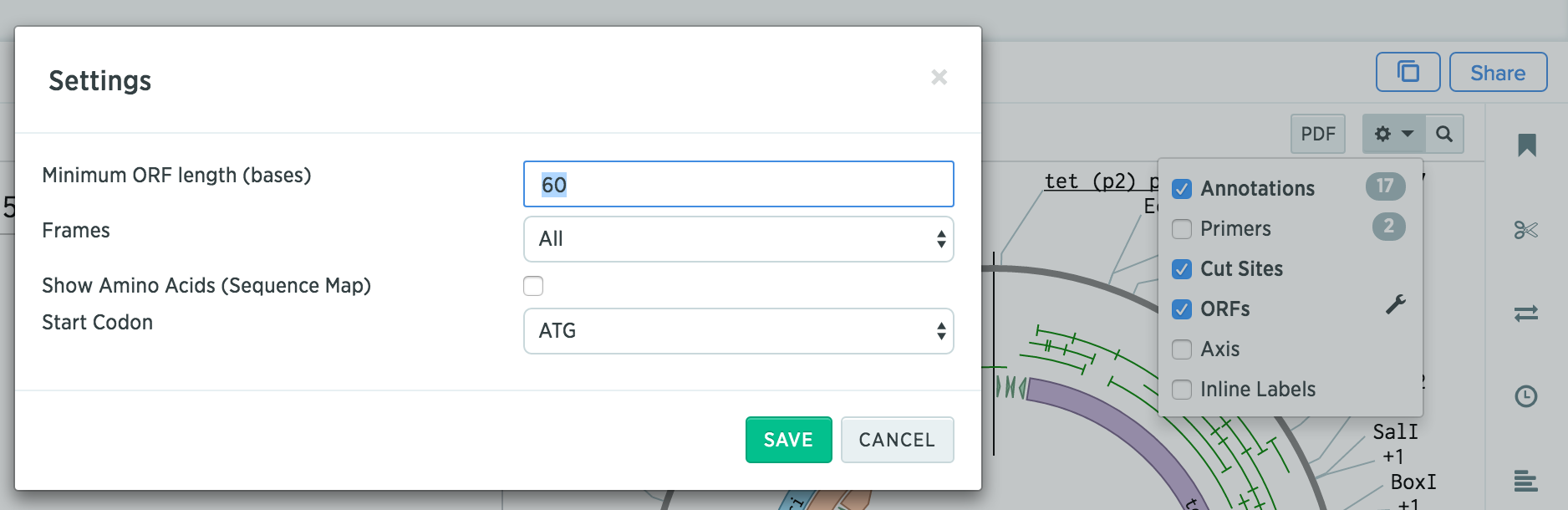Open the bookmark icon in right sidebar
Image resolution: width=1568 pixels, height=510 pixels.
pos(1526,145)
